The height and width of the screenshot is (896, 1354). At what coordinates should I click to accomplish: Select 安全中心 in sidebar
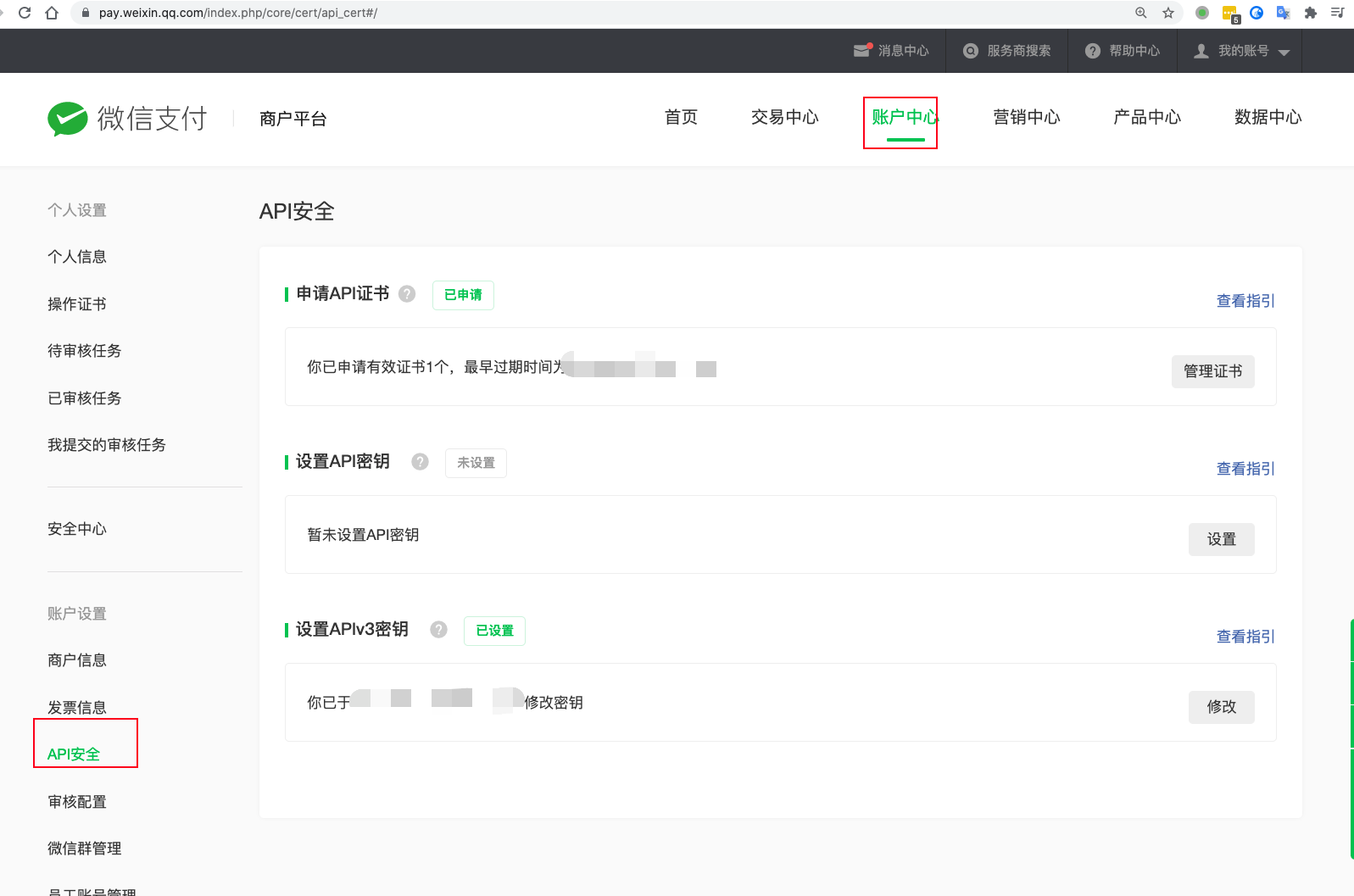77,529
